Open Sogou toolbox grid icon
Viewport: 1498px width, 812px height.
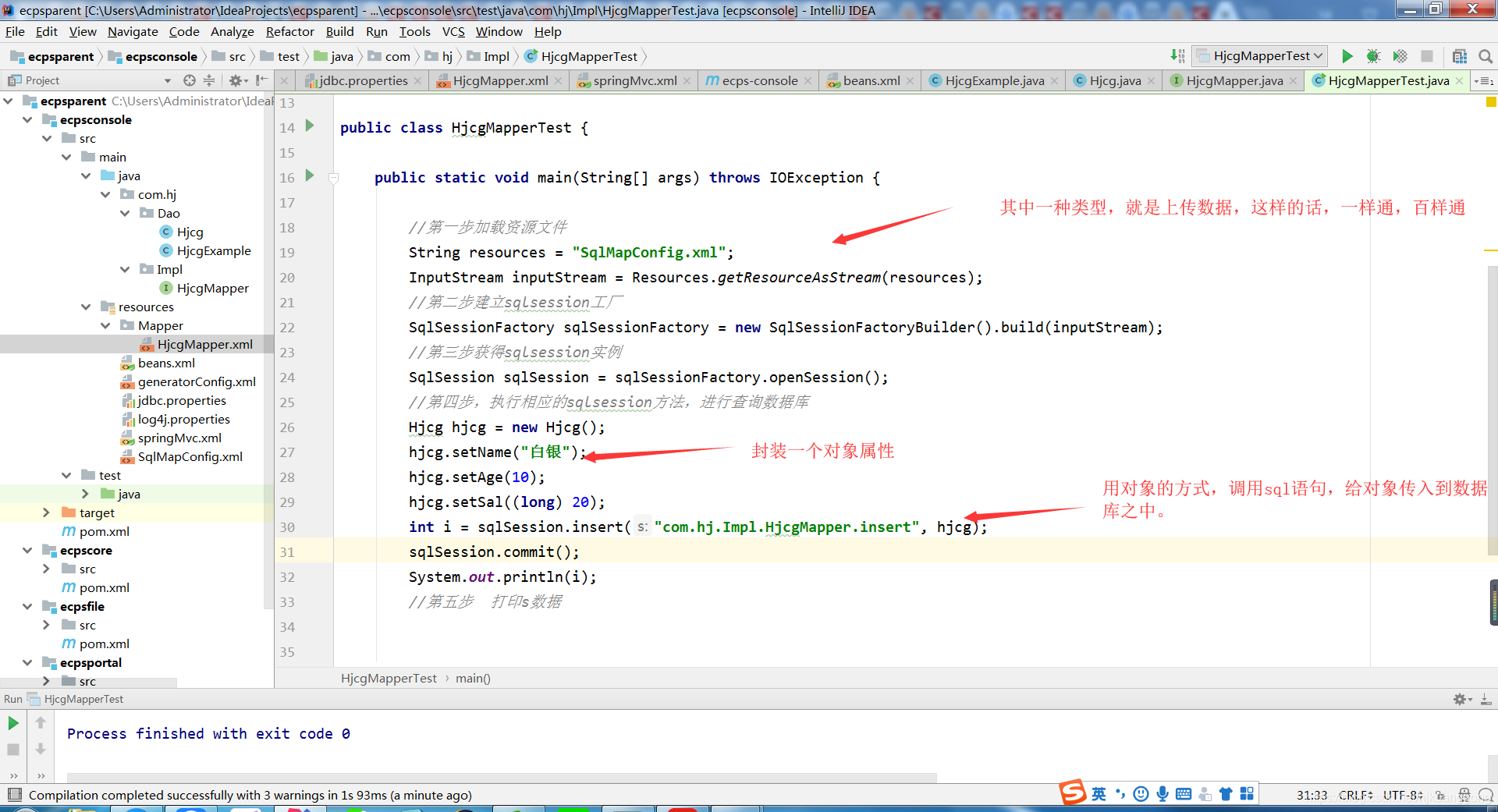[1247, 794]
